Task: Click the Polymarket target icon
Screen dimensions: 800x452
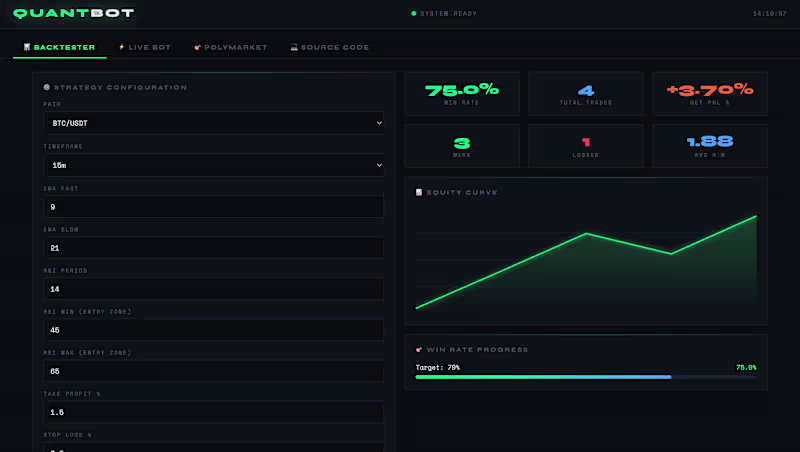Action: coord(197,47)
